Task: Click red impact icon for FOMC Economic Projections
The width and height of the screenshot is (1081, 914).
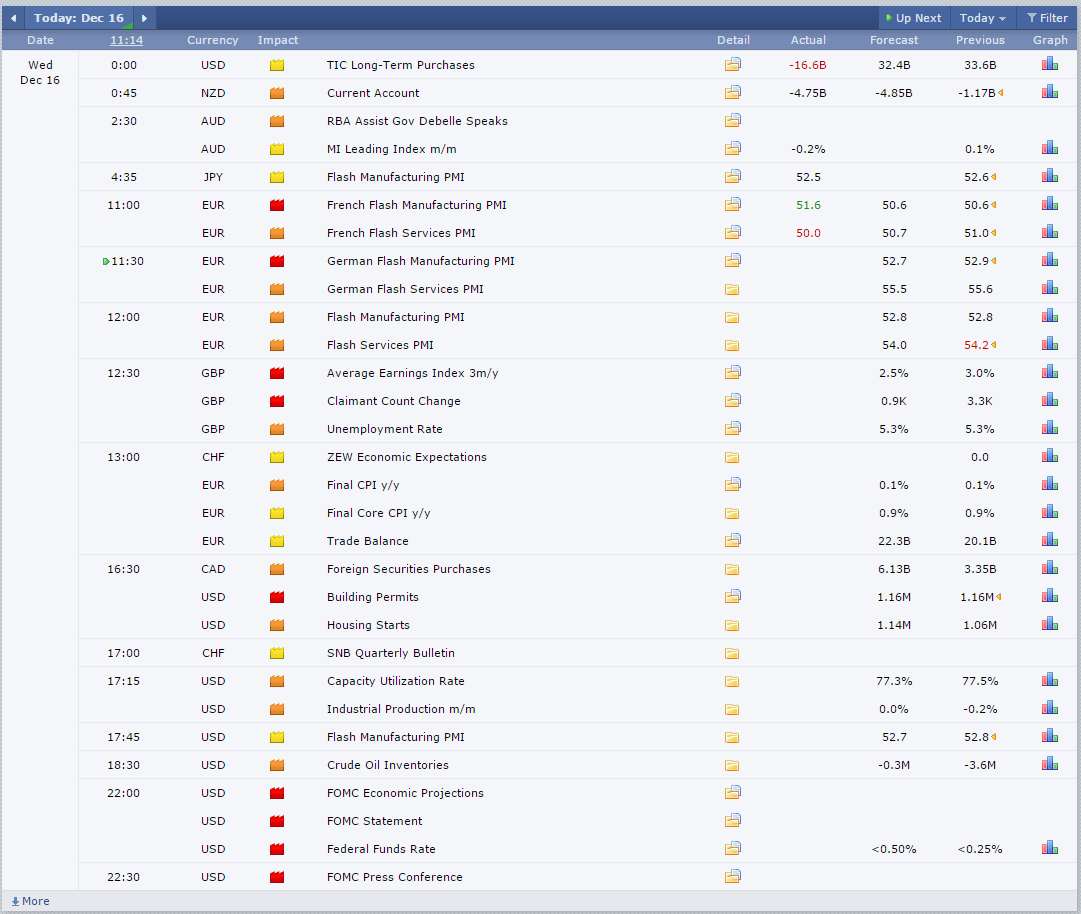Action: [x=277, y=793]
